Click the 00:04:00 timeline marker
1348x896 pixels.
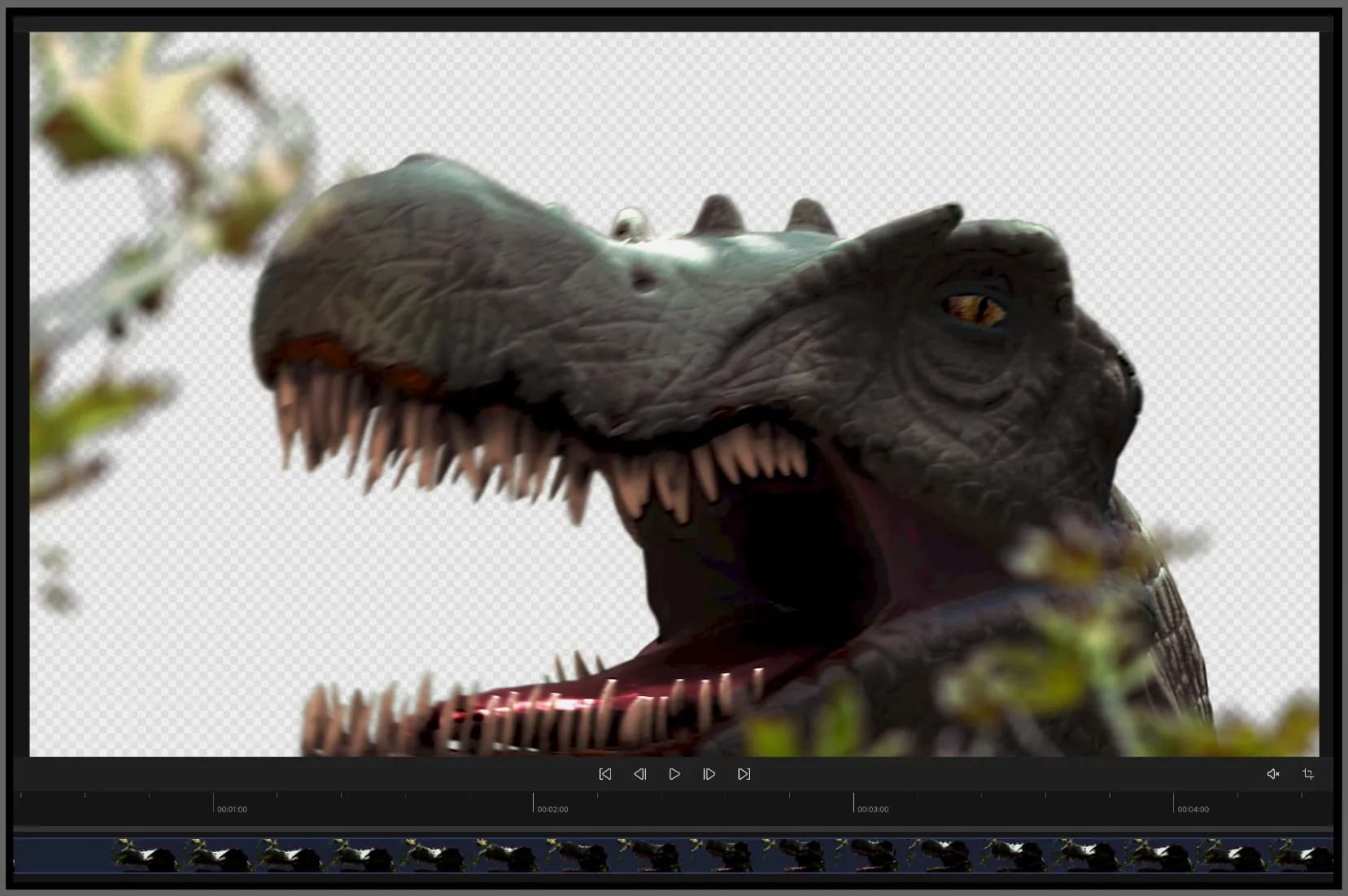click(1193, 809)
